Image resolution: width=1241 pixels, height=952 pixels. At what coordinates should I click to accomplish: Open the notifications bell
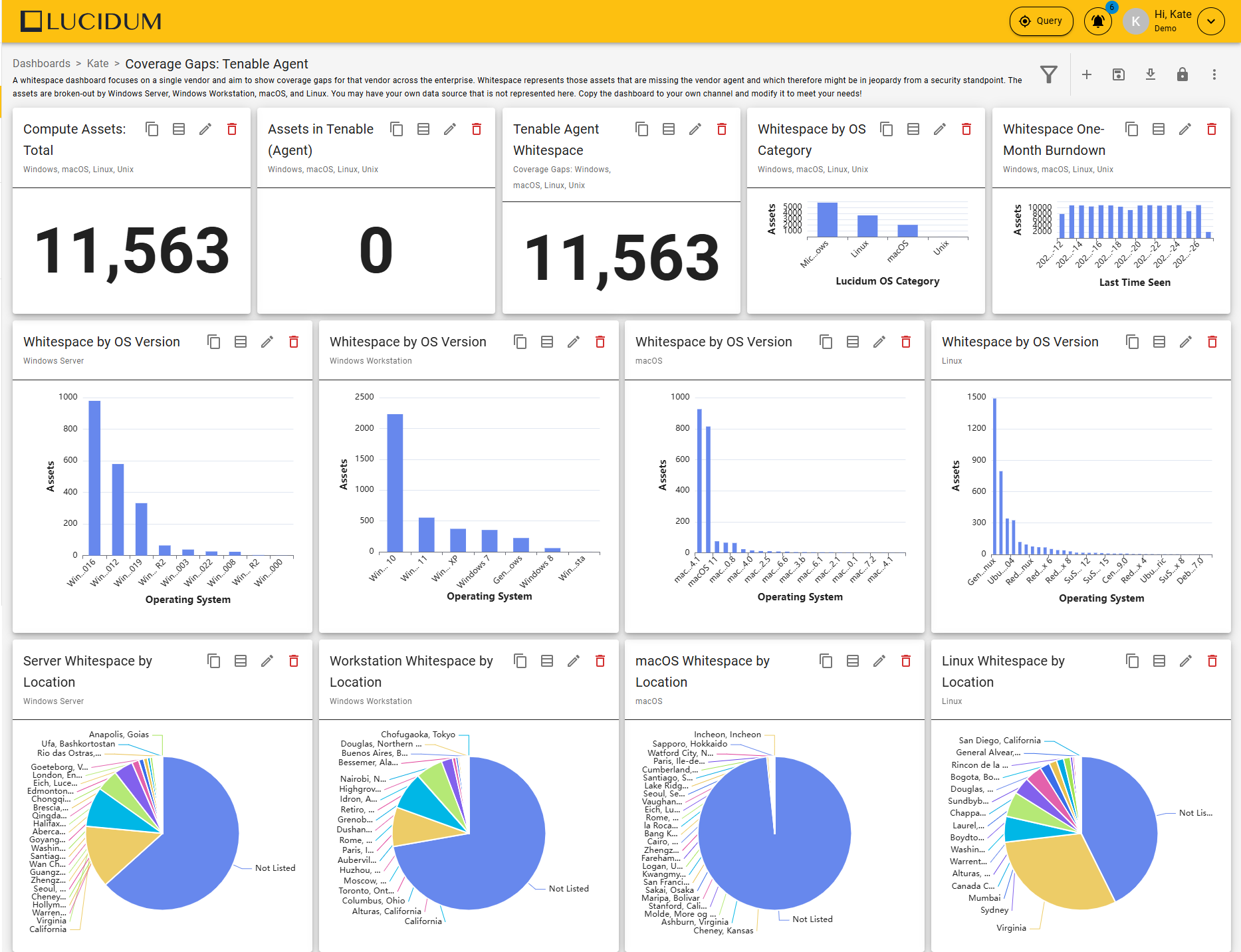pos(1098,21)
